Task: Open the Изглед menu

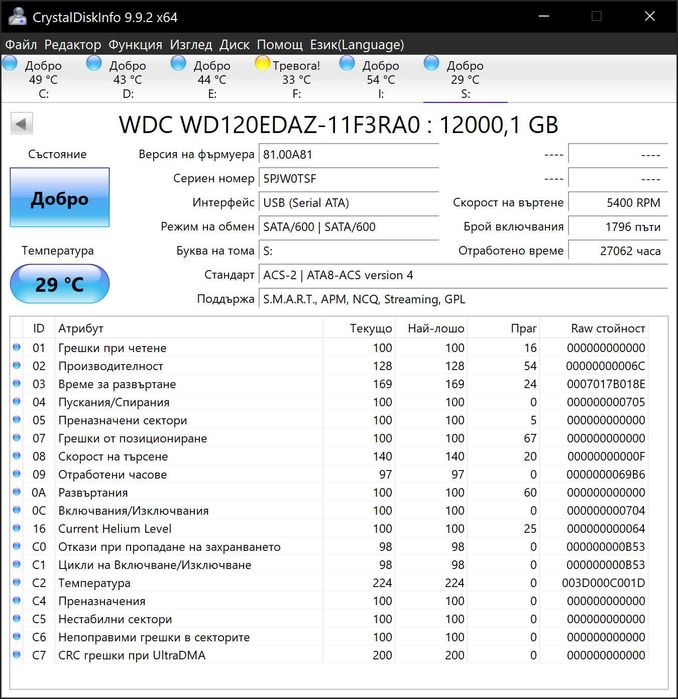Action: click(191, 45)
